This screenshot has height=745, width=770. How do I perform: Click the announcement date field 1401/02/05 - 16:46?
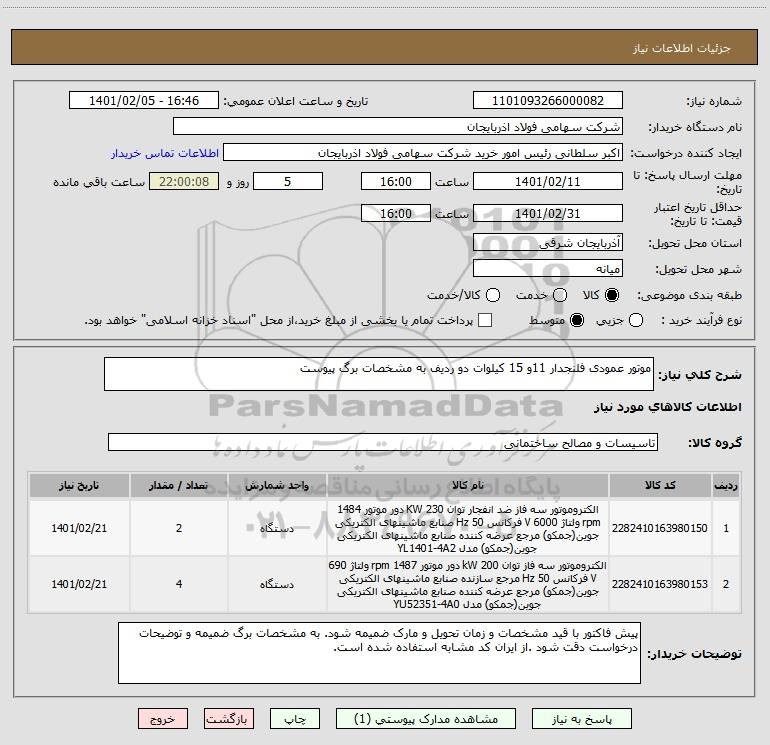coord(144,101)
